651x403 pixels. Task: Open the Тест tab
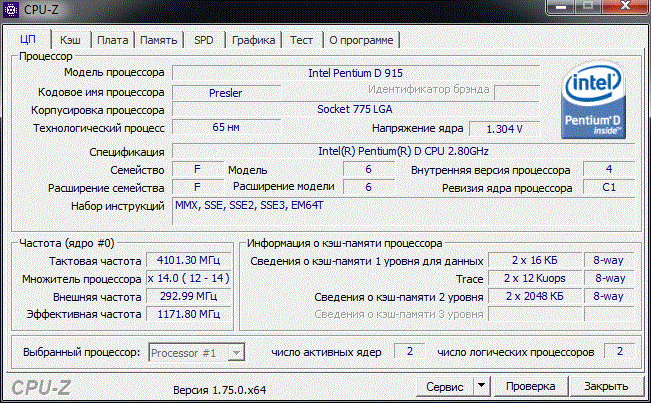click(x=301, y=40)
